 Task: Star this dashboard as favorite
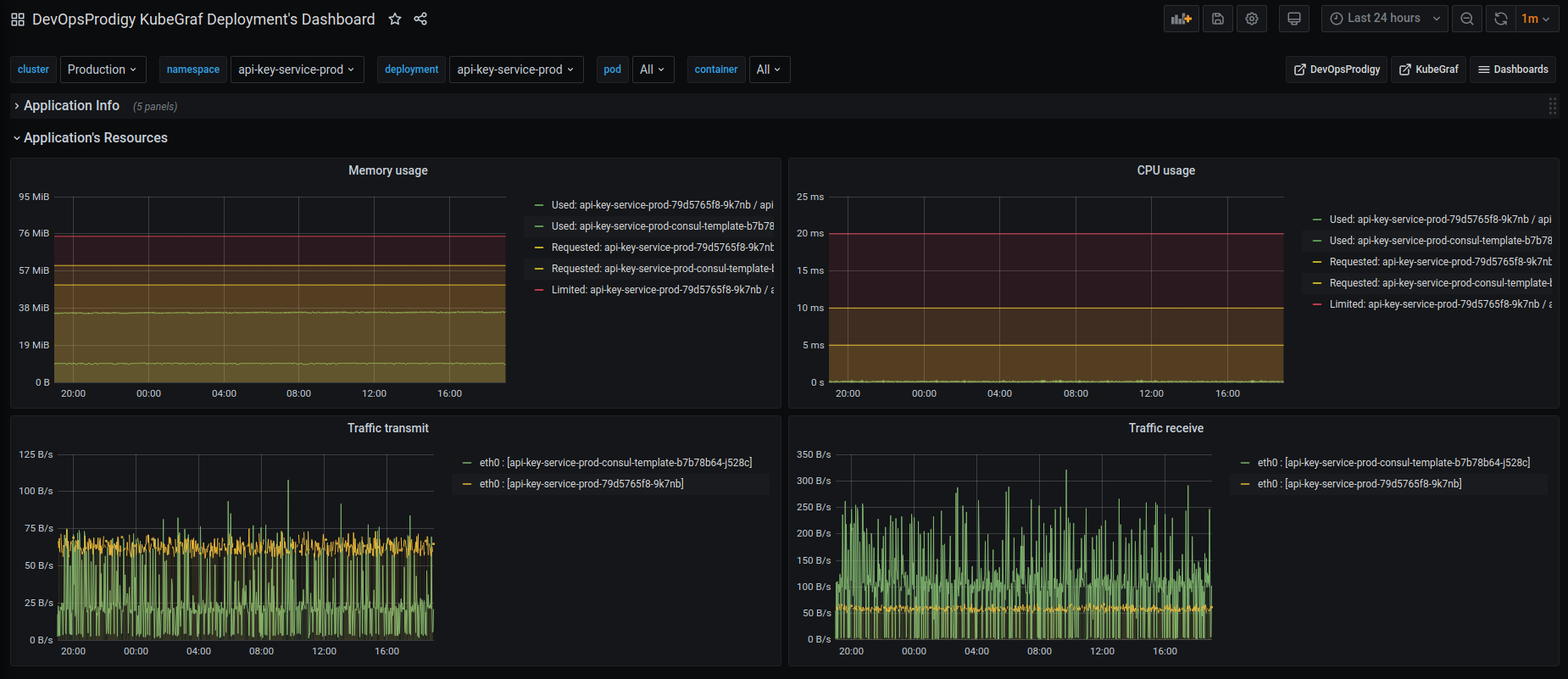pos(395,19)
